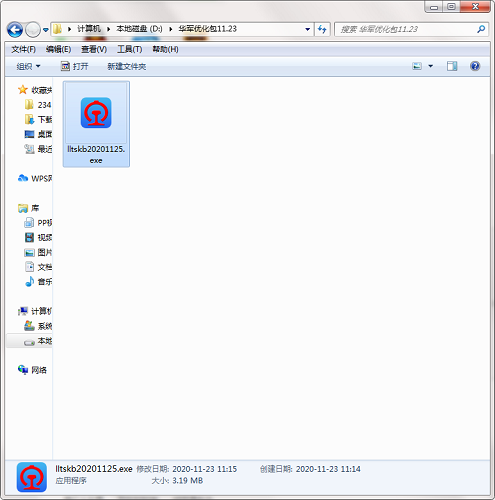This screenshot has width=495, height=500.
Task: Click 本地磁盘 (D:) in address path
Action: (139, 29)
